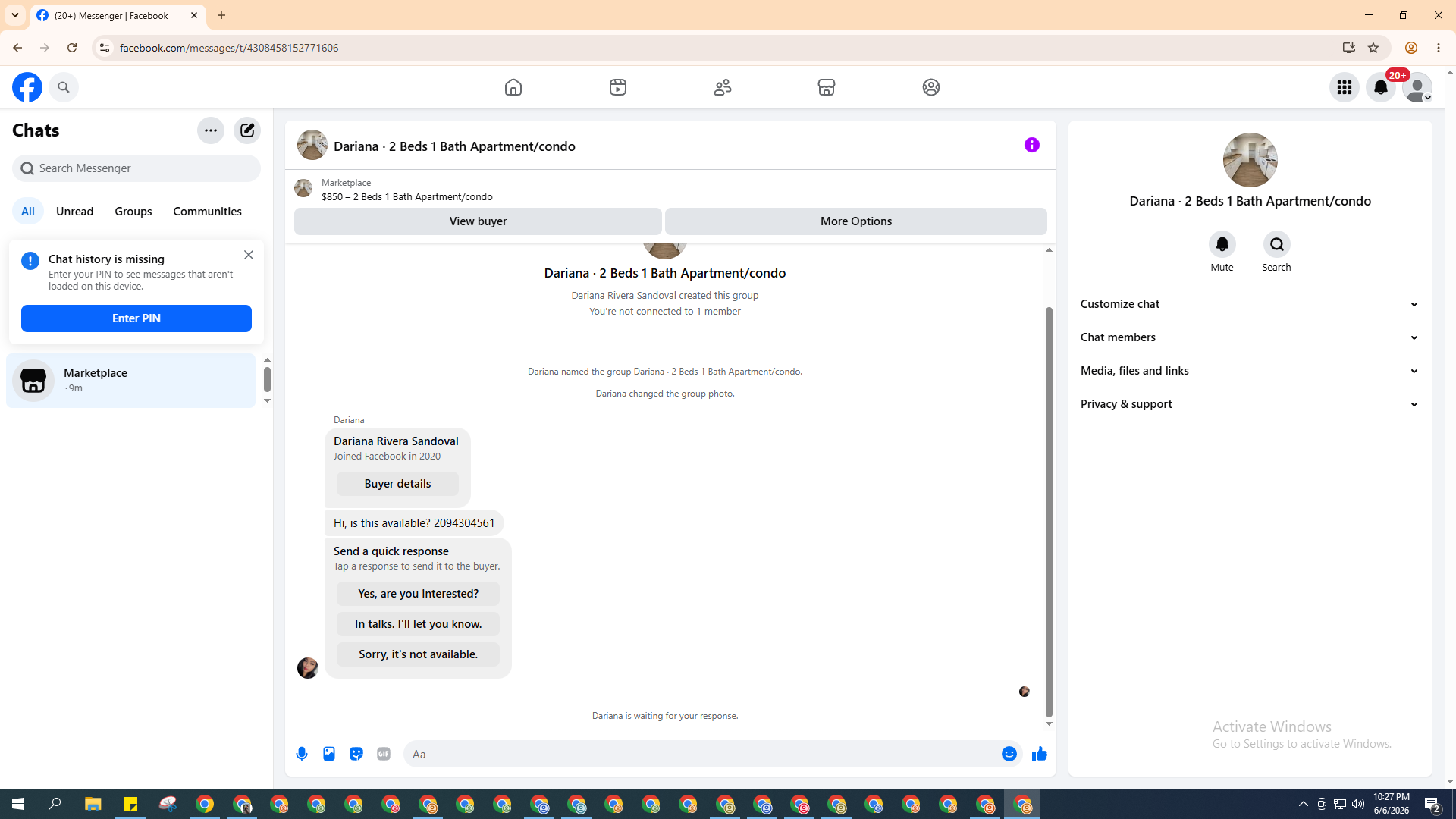Open the Marketplace storefront icon in top nav
This screenshot has width=1456, height=819.
point(827,87)
